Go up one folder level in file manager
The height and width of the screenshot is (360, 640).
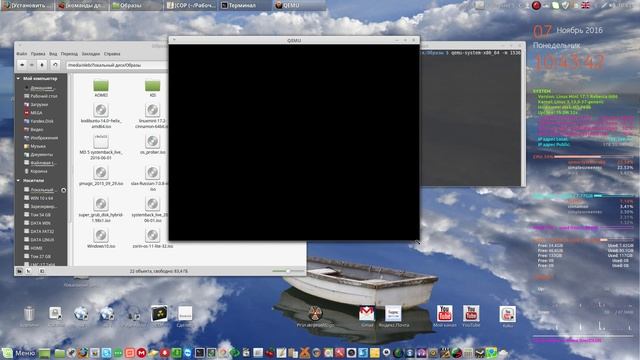42,65
